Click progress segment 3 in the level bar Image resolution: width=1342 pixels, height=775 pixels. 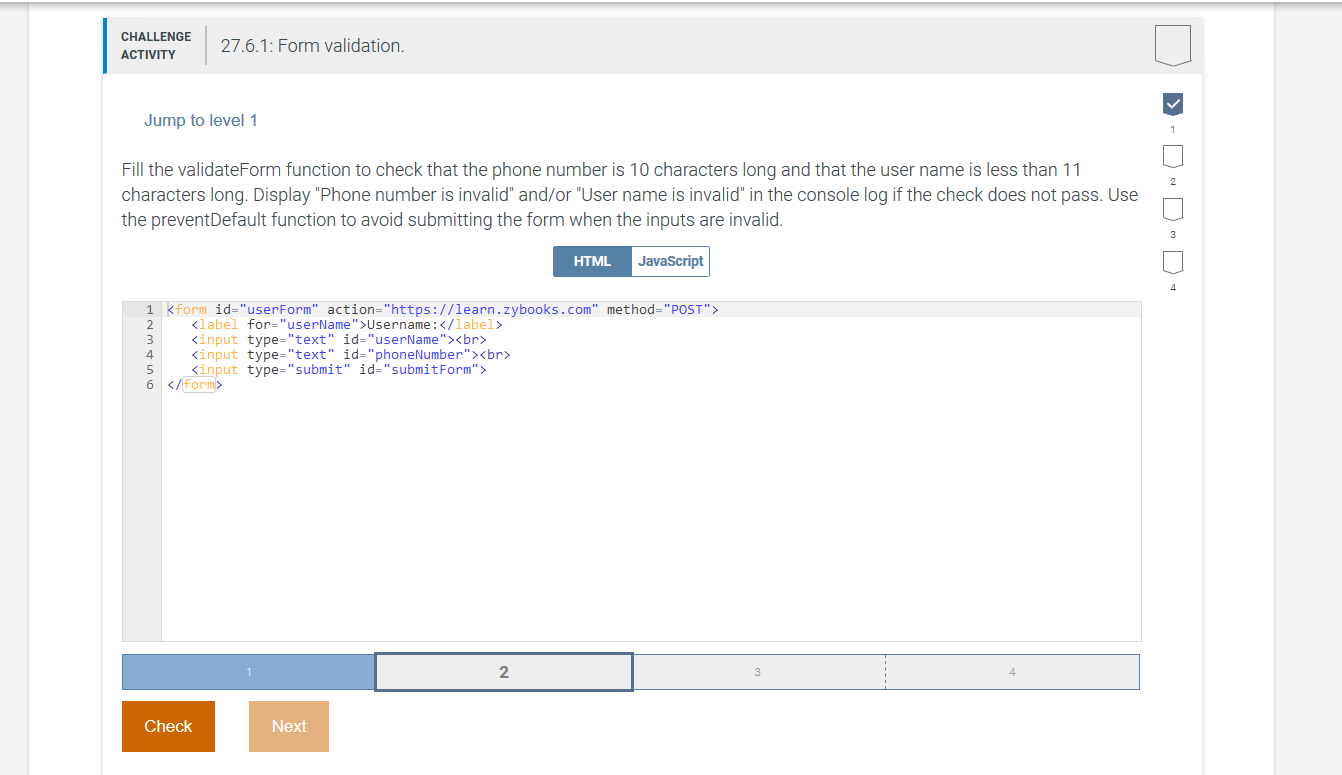pyautogui.click(x=758, y=672)
